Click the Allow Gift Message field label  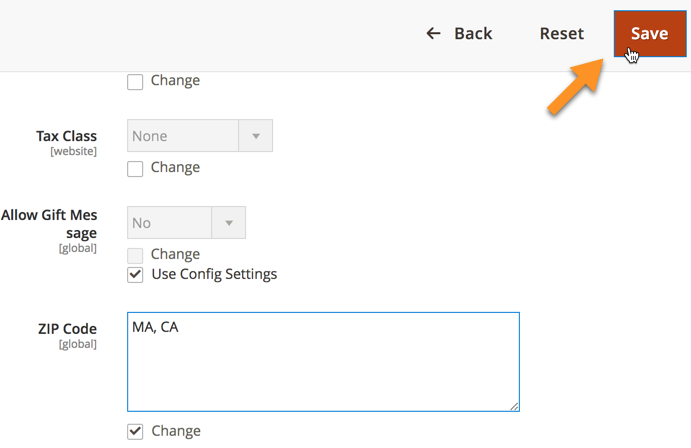point(49,224)
